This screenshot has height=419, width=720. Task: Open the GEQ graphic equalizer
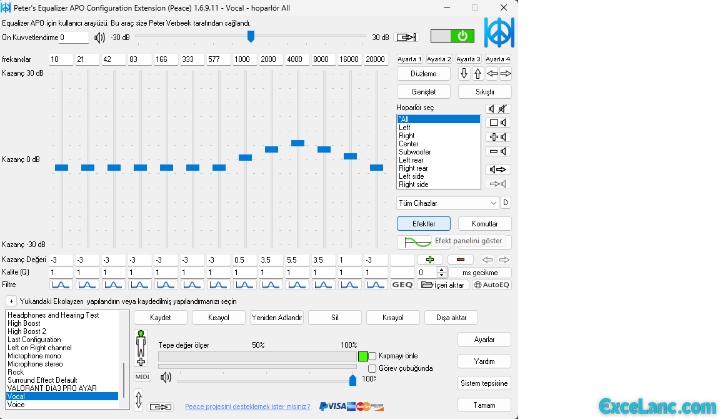(x=402, y=285)
